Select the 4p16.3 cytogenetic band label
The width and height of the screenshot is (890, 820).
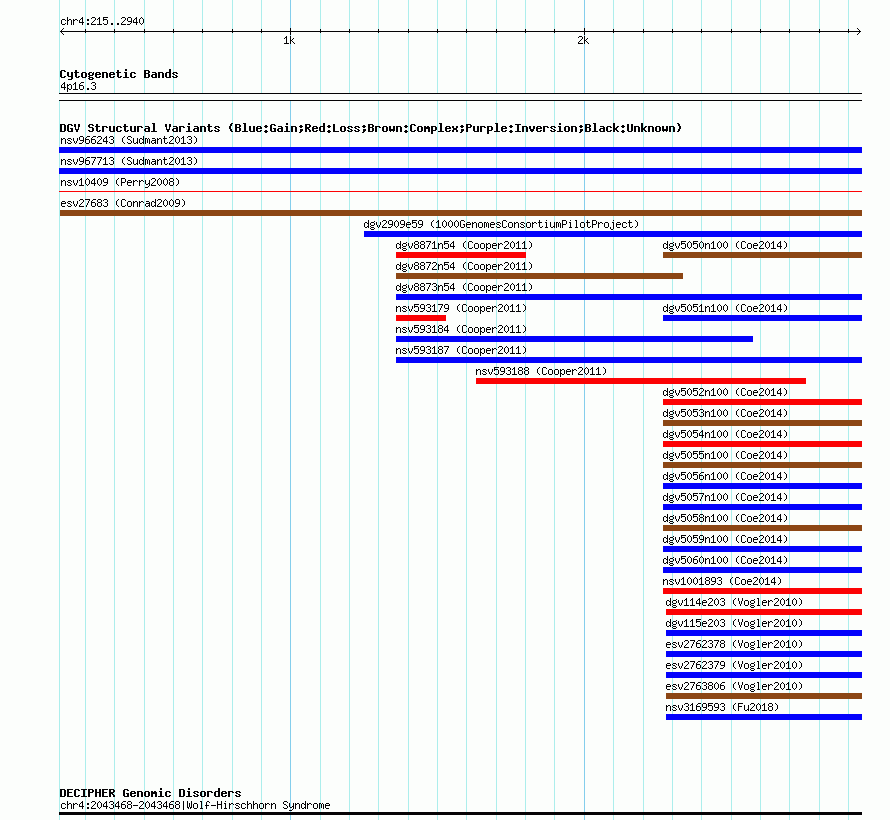(x=78, y=86)
